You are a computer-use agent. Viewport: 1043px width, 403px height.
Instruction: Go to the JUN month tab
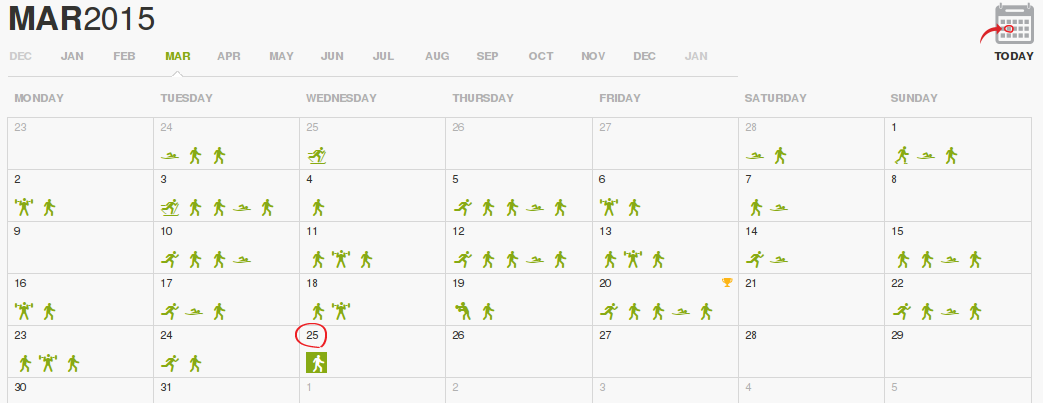pos(332,57)
